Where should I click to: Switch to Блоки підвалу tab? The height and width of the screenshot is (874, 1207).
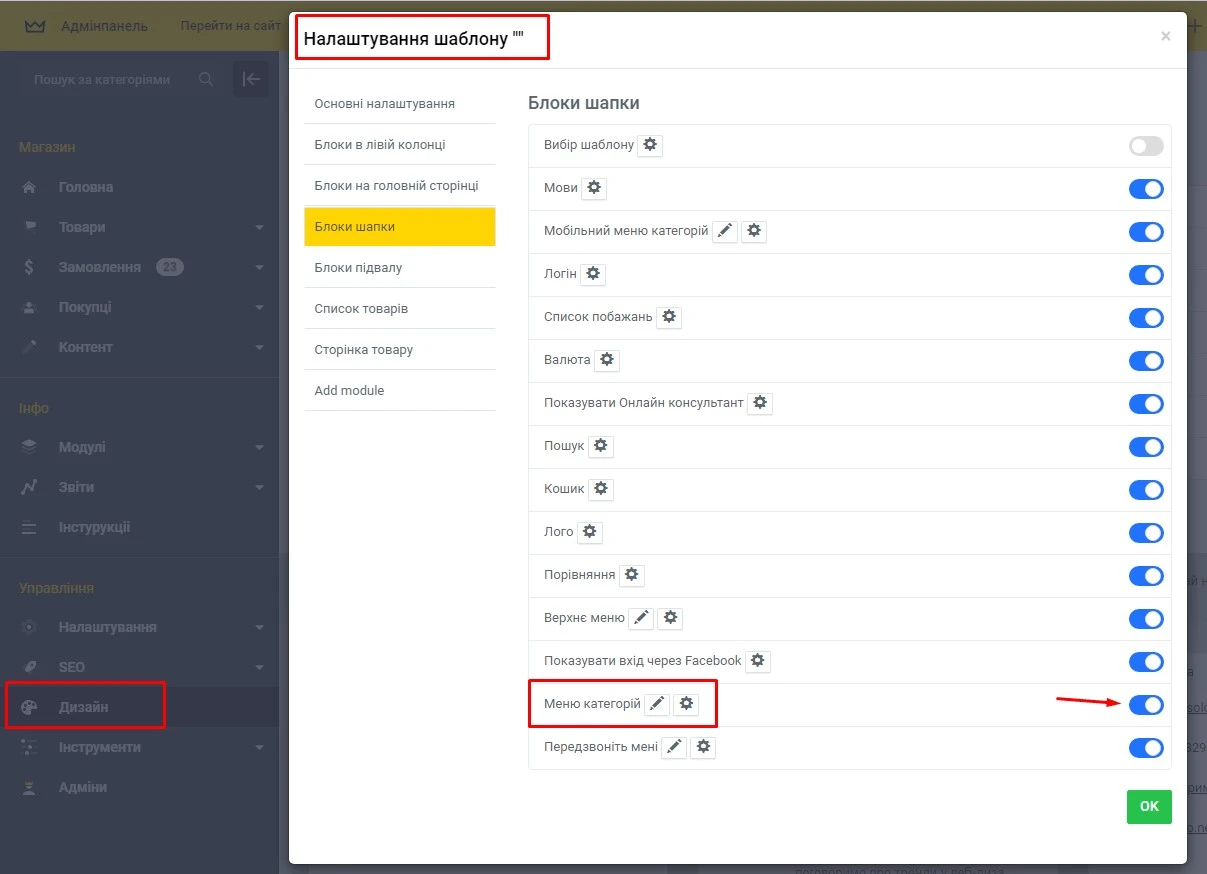[x=358, y=268]
